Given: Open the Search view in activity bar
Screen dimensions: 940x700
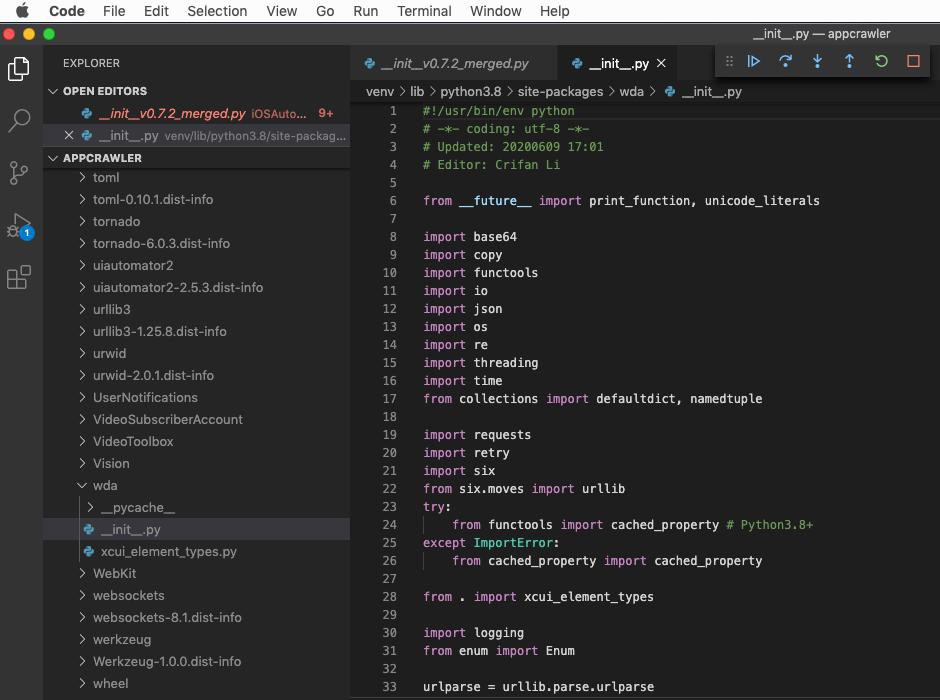Looking at the screenshot, I should coord(19,120).
